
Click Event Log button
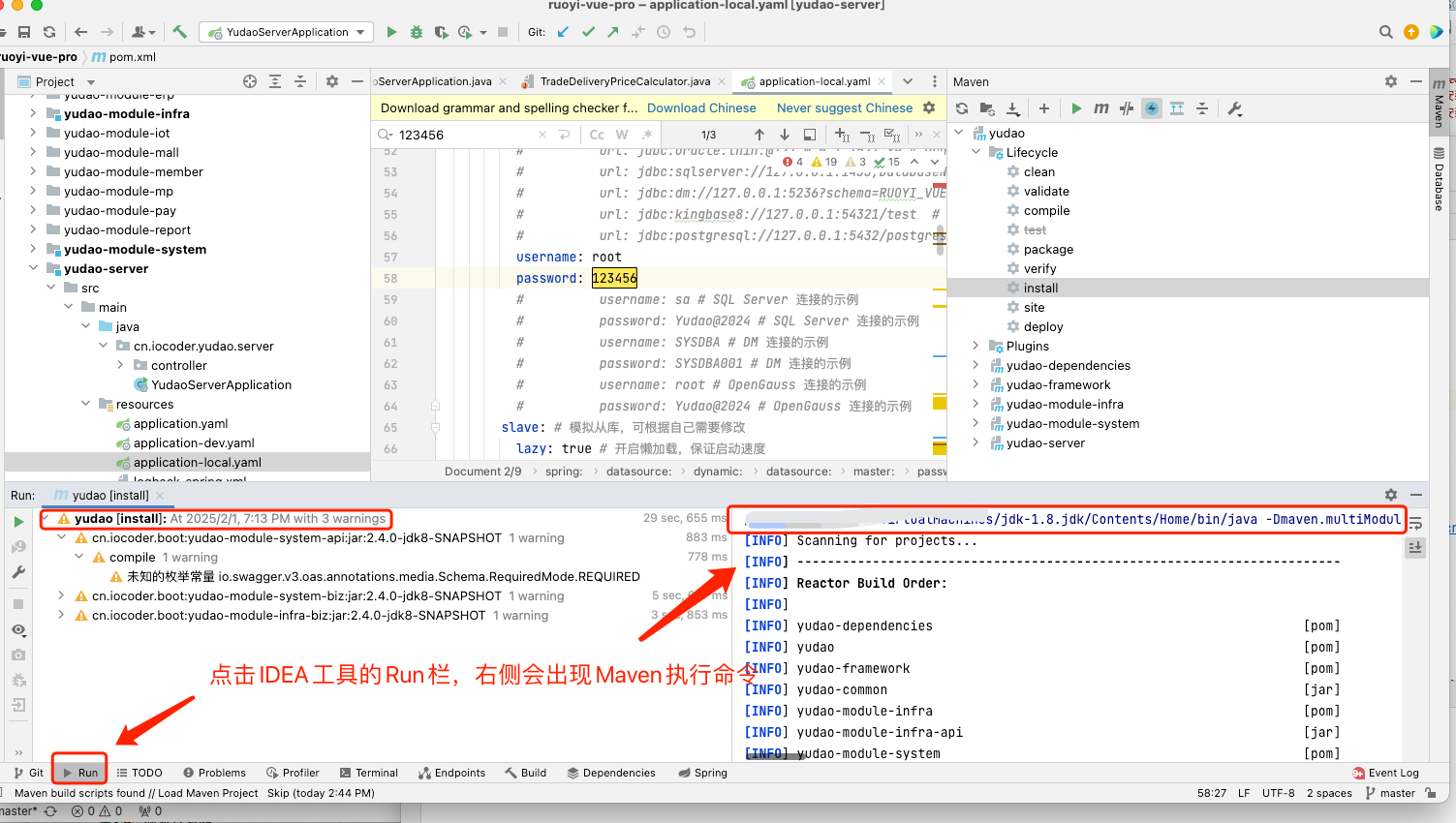[x=1385, y=773]
